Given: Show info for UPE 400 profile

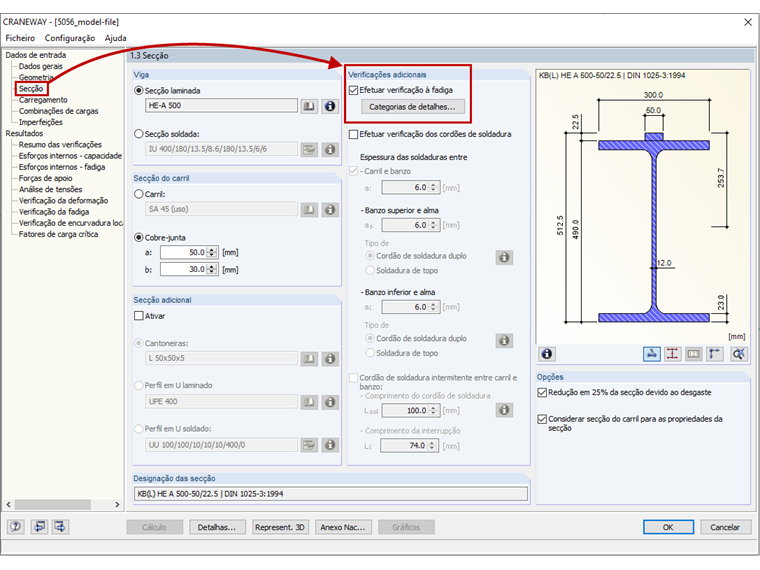Looking at the screenshot, I should 330,402.
